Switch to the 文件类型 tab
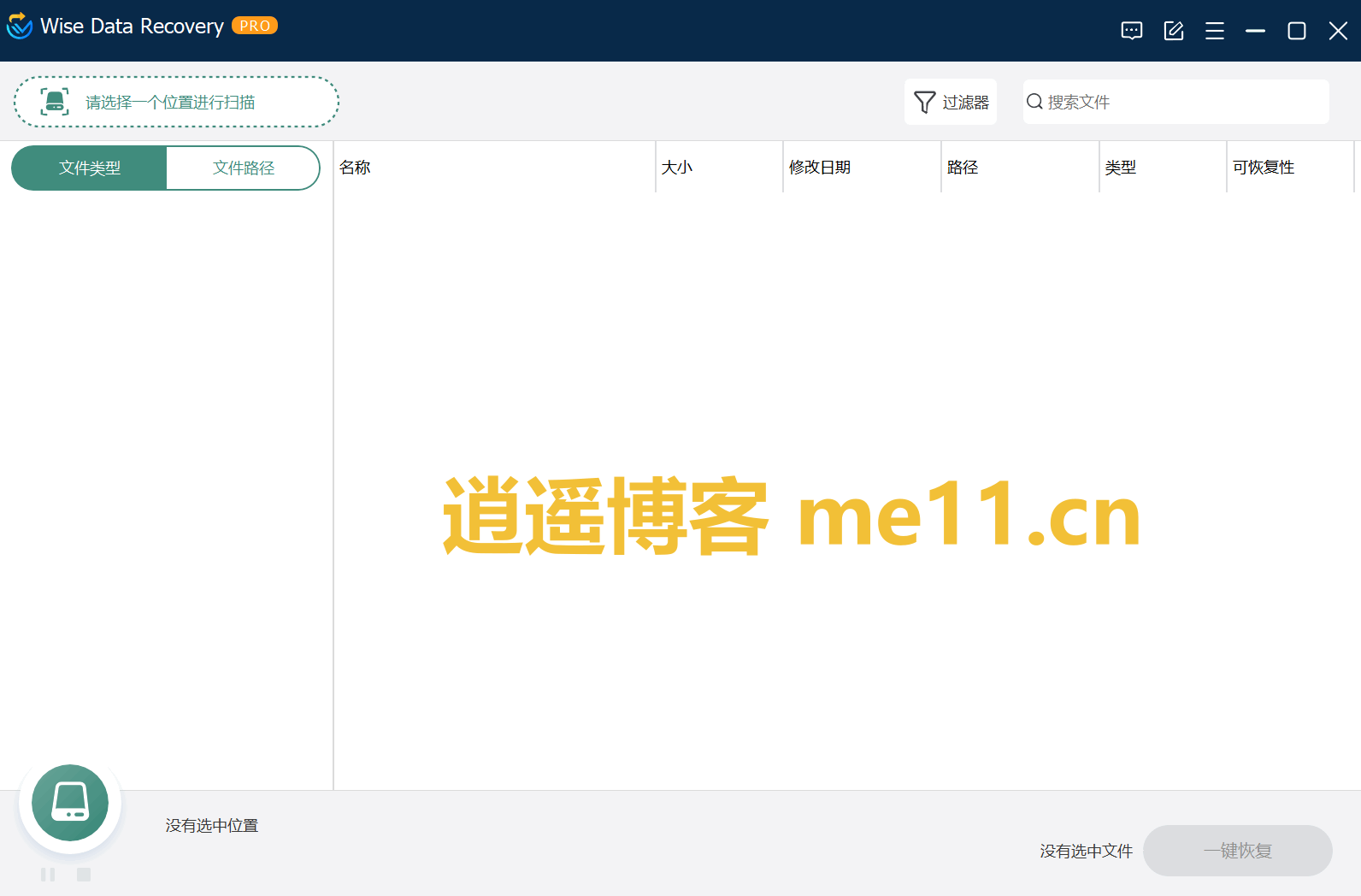Image resolution: width=1361 pixels, height=896 pixels. pyautogui.click(x=89, y=168)
